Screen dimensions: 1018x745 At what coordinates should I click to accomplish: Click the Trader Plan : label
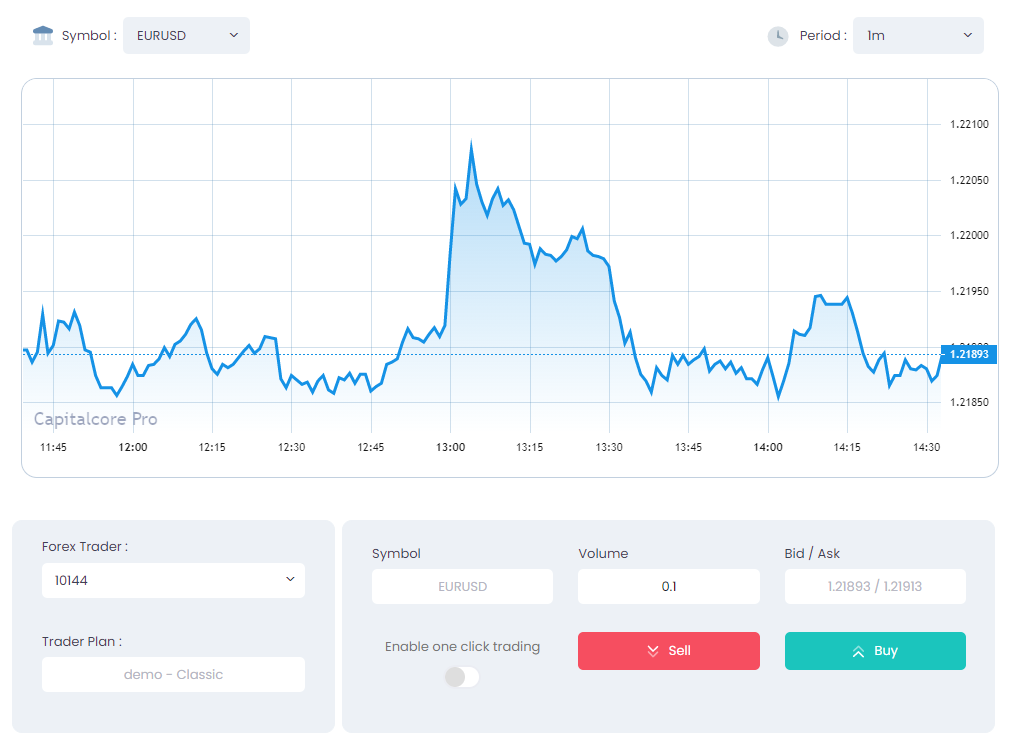pos(82,641)
